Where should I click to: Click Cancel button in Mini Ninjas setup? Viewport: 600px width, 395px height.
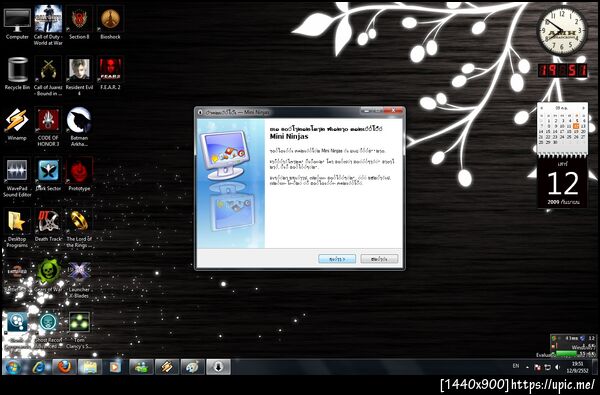point(379,259)
